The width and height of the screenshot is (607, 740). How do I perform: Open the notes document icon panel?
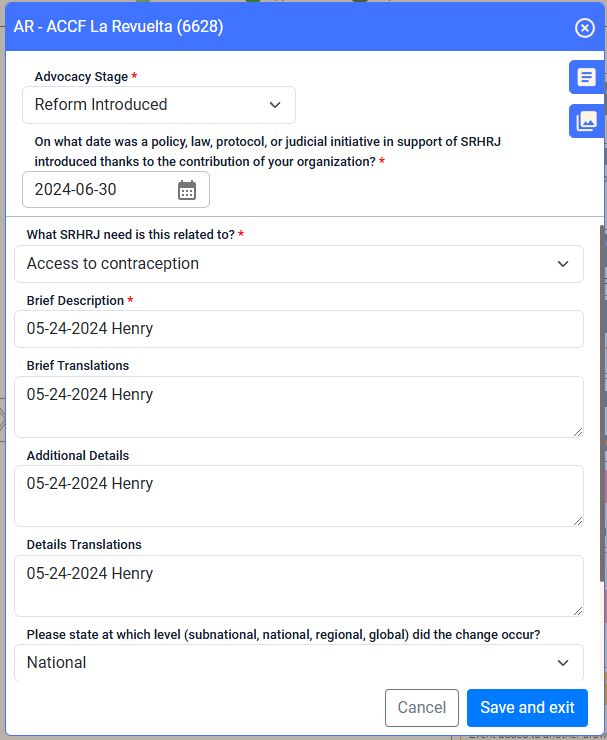(586, 77)
